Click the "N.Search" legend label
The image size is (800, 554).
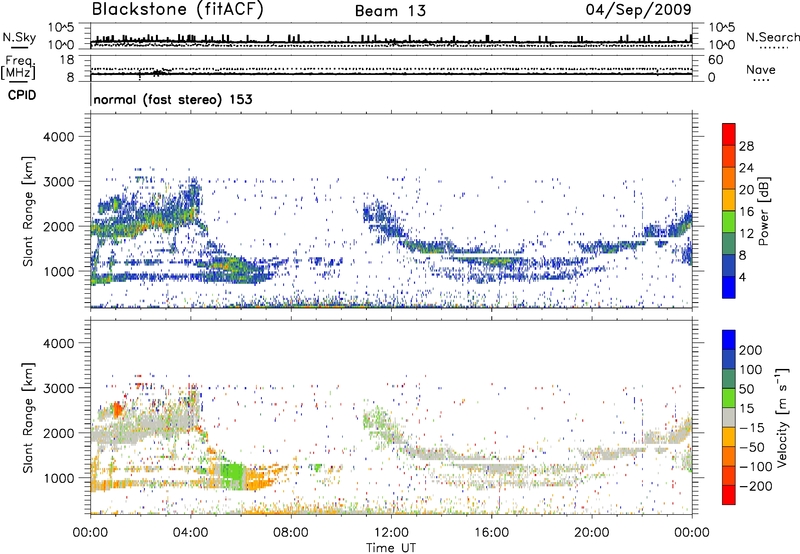(772, 37)
